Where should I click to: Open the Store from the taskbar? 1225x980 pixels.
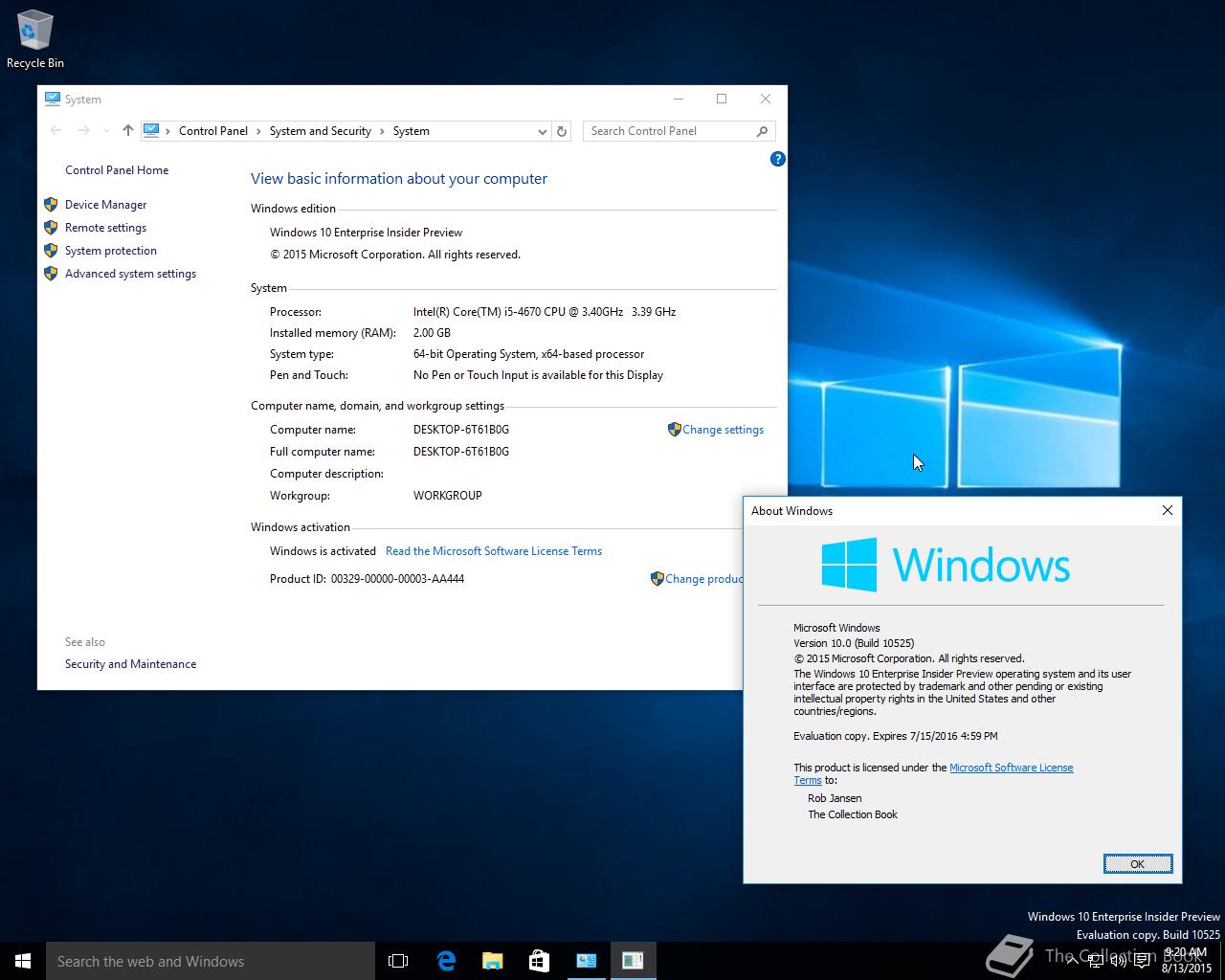[539, 961]
